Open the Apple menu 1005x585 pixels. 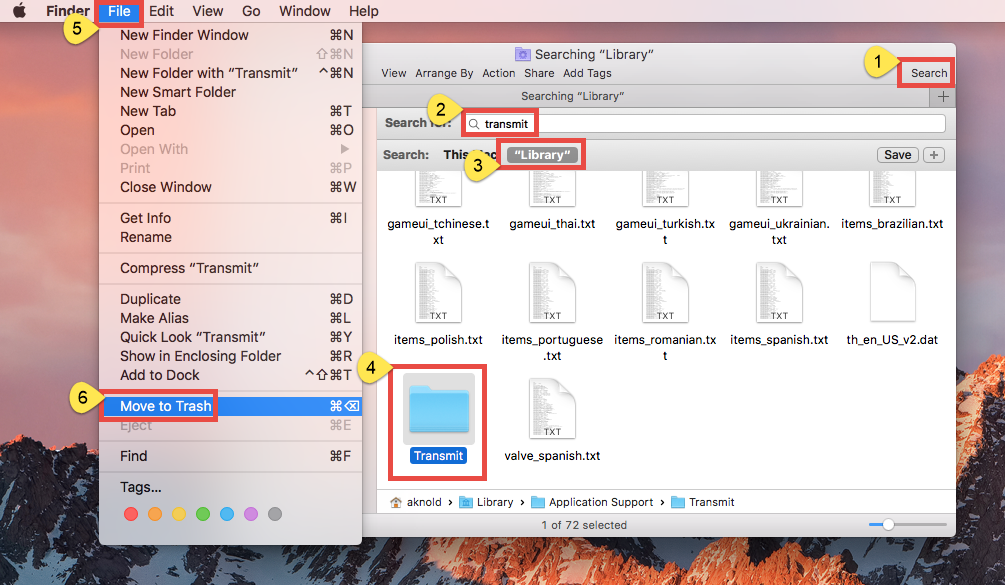click(x=20, y=11)
